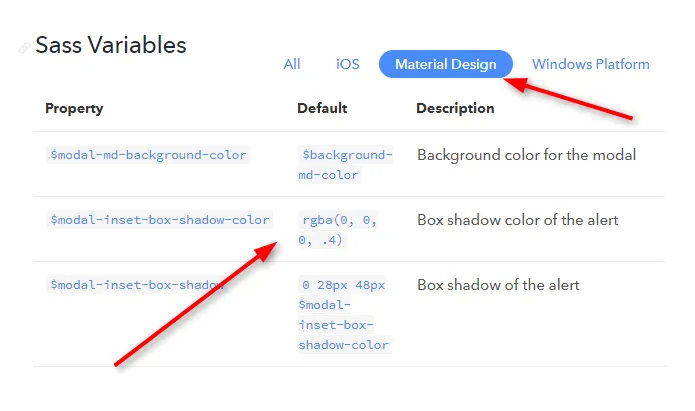695x411 pixels.
Task: Click the 'Background color for the modal' description
Action: [526, 155]
